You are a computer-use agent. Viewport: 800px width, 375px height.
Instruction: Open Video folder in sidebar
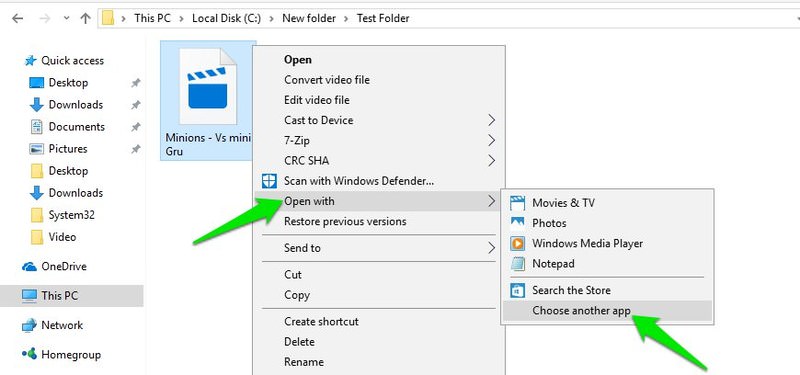[62, 237]
